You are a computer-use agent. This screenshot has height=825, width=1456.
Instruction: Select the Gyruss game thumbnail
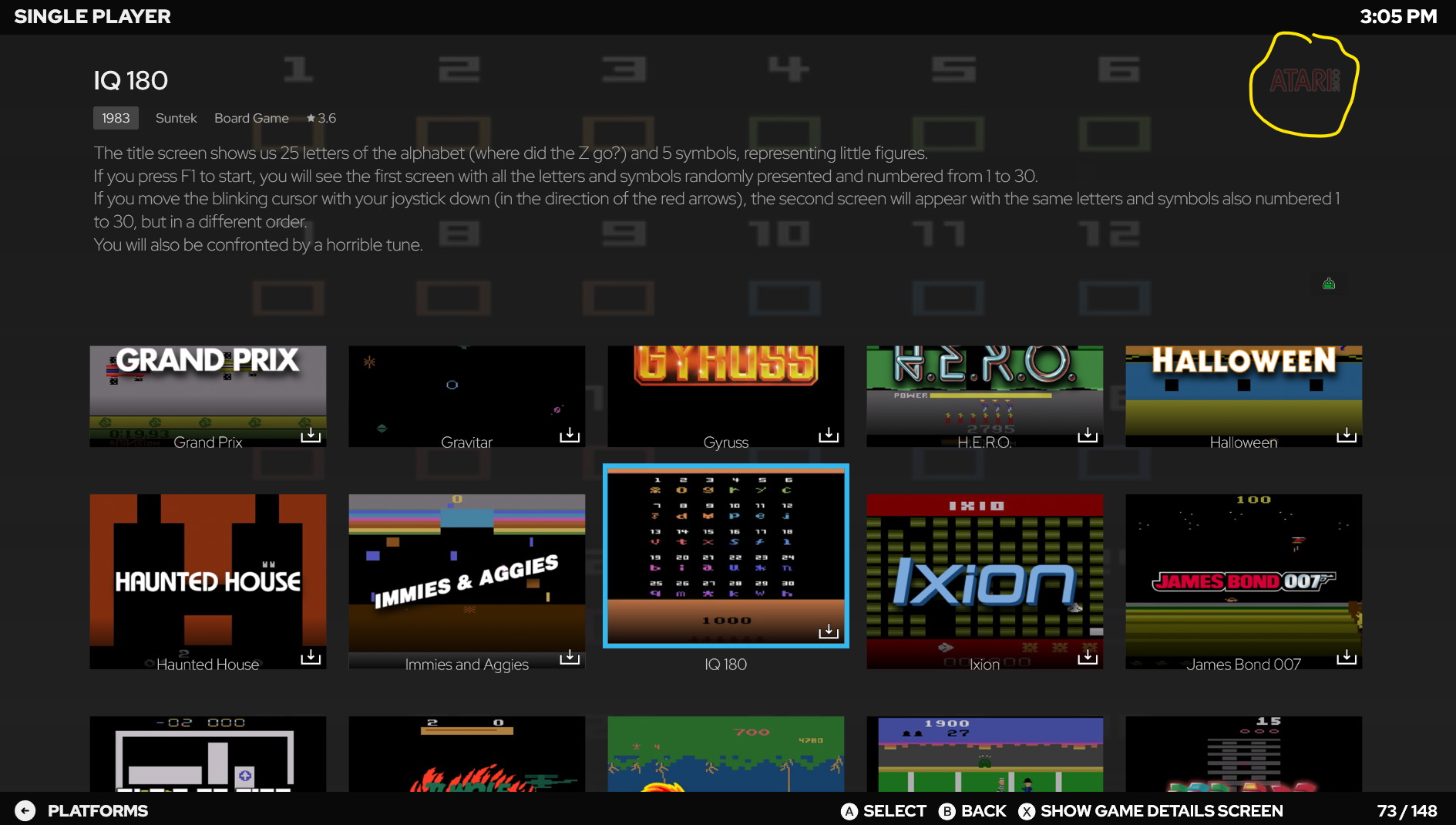click(x=726, y=396)
